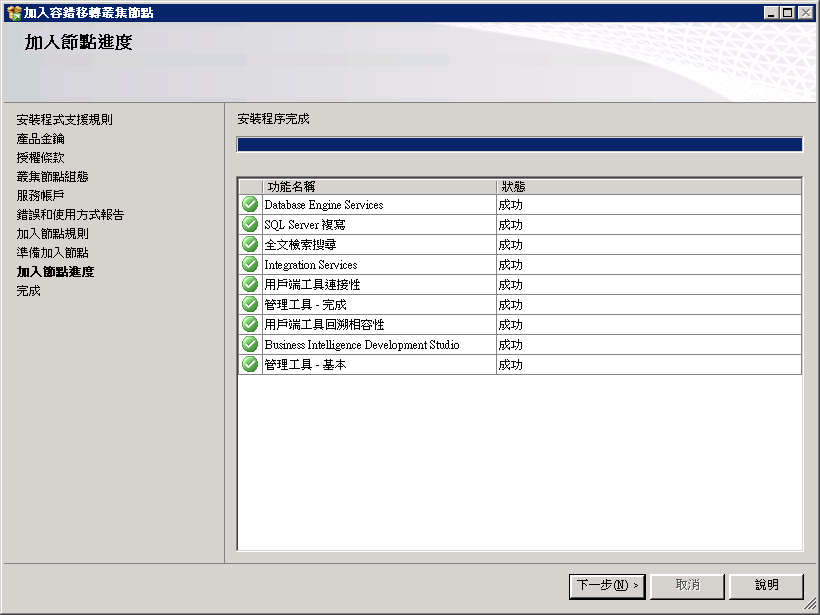820x615 pixels.
Task: Click the check icon next to 管理工具 - 基本
Action: [250, 365]
